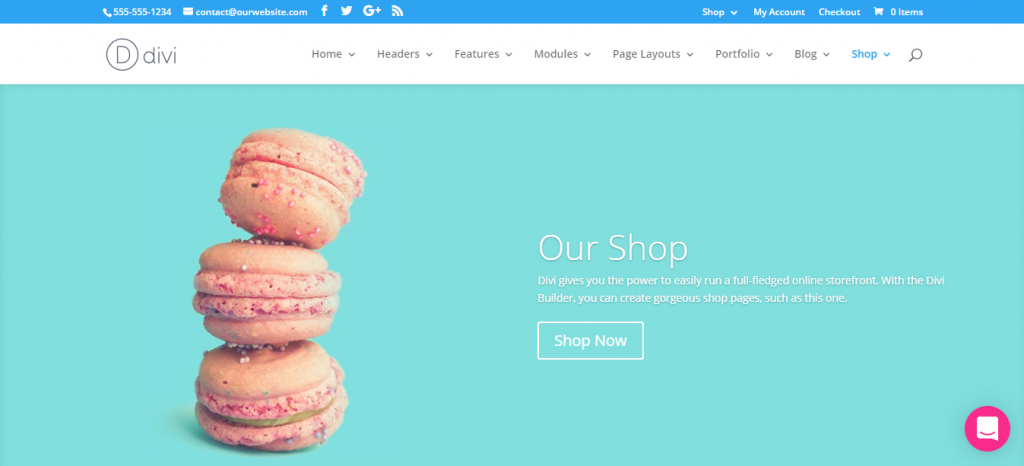Expand the Features dropdown menu
The image size is (1024, 466).
point(483,54)
